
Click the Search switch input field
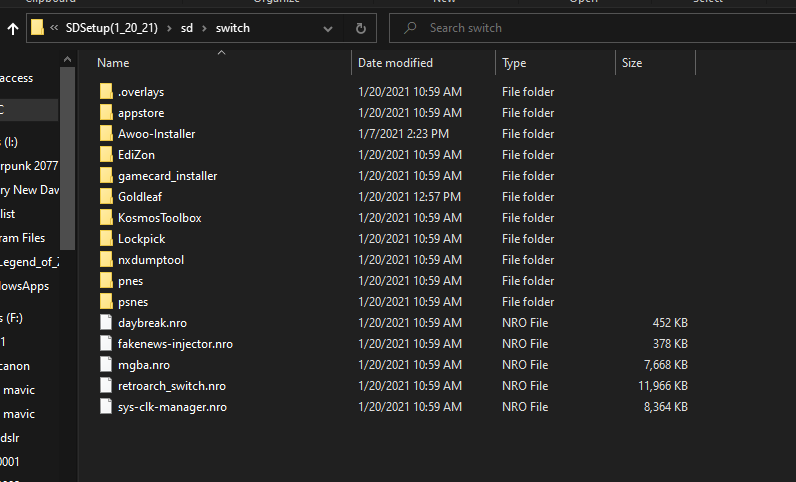tap(592, 28)
